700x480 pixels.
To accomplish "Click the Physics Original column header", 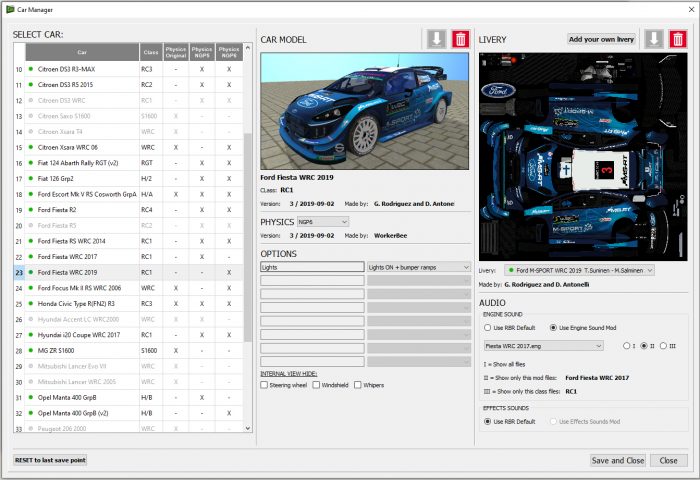I will point(176,52).
